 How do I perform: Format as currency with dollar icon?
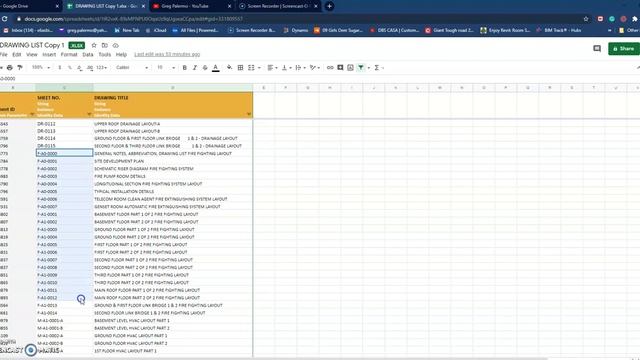[x=60, y=67]
